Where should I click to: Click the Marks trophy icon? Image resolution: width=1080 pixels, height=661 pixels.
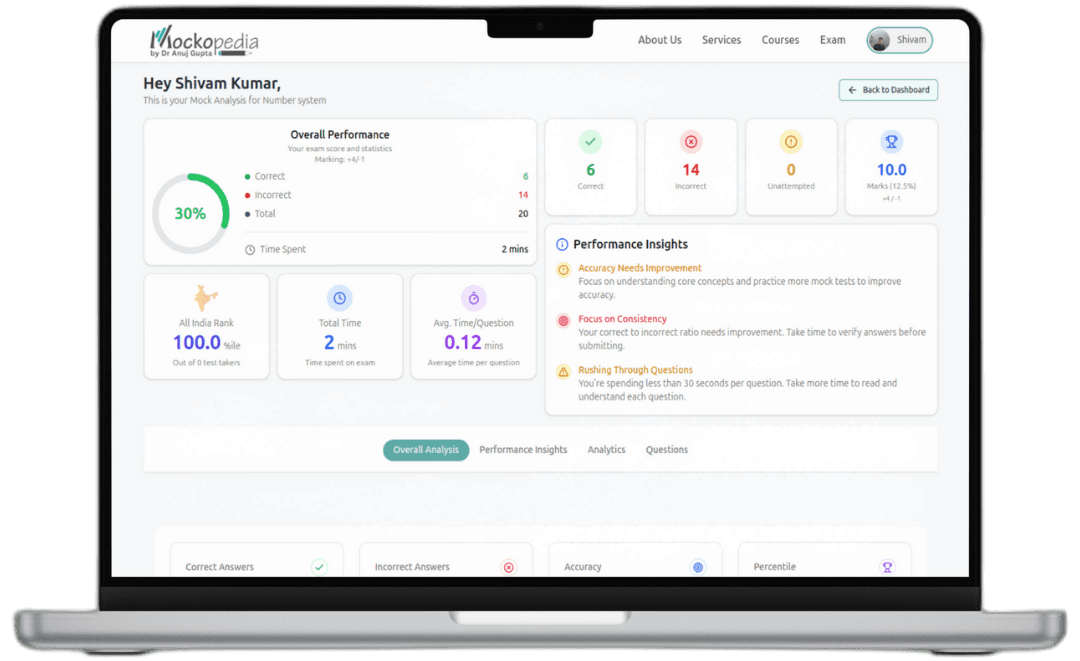[x=891, y=141]
